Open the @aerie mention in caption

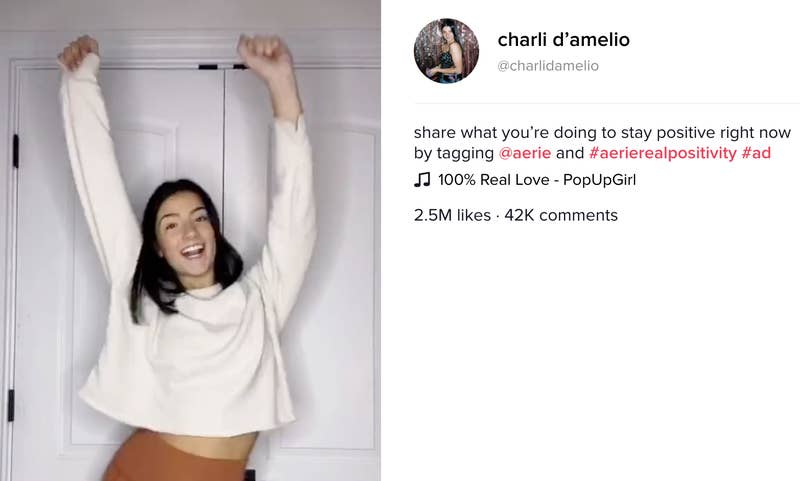point(524,153)
